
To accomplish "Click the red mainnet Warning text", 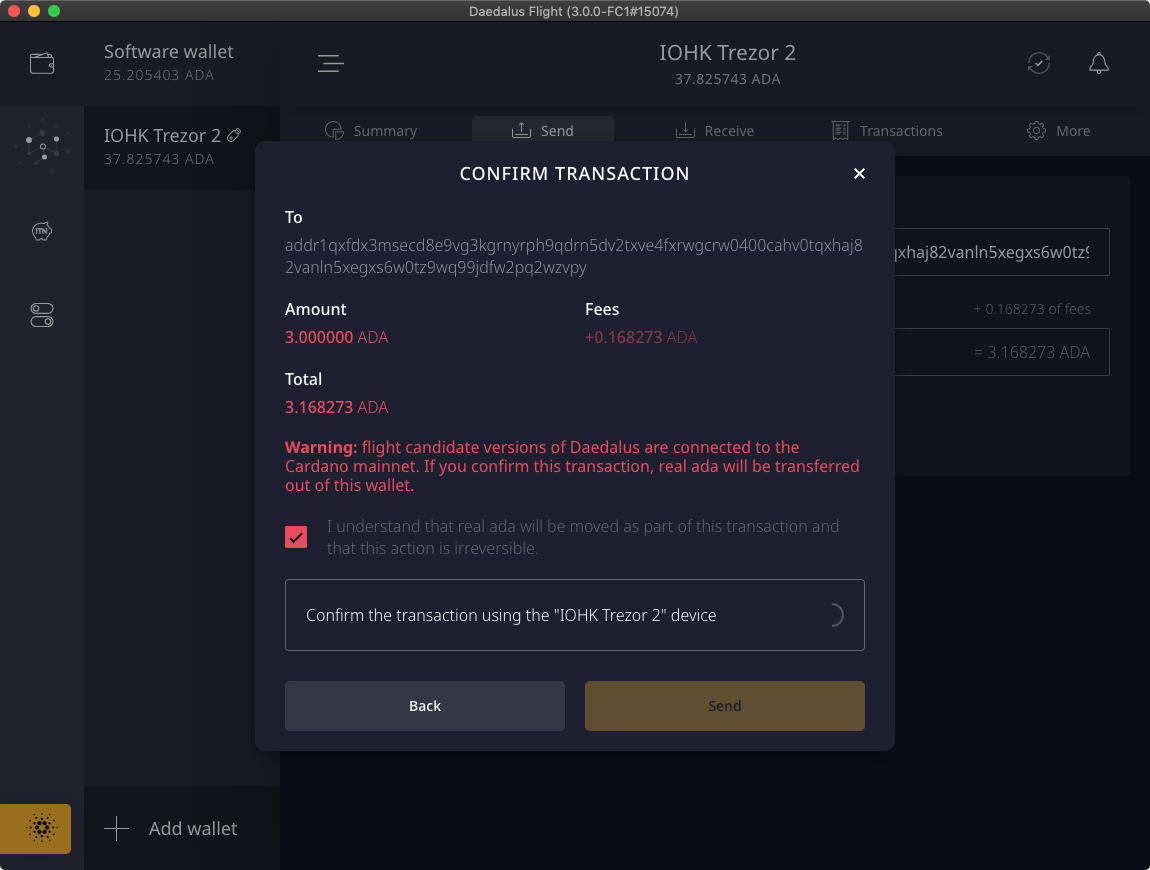I will 572,467.
